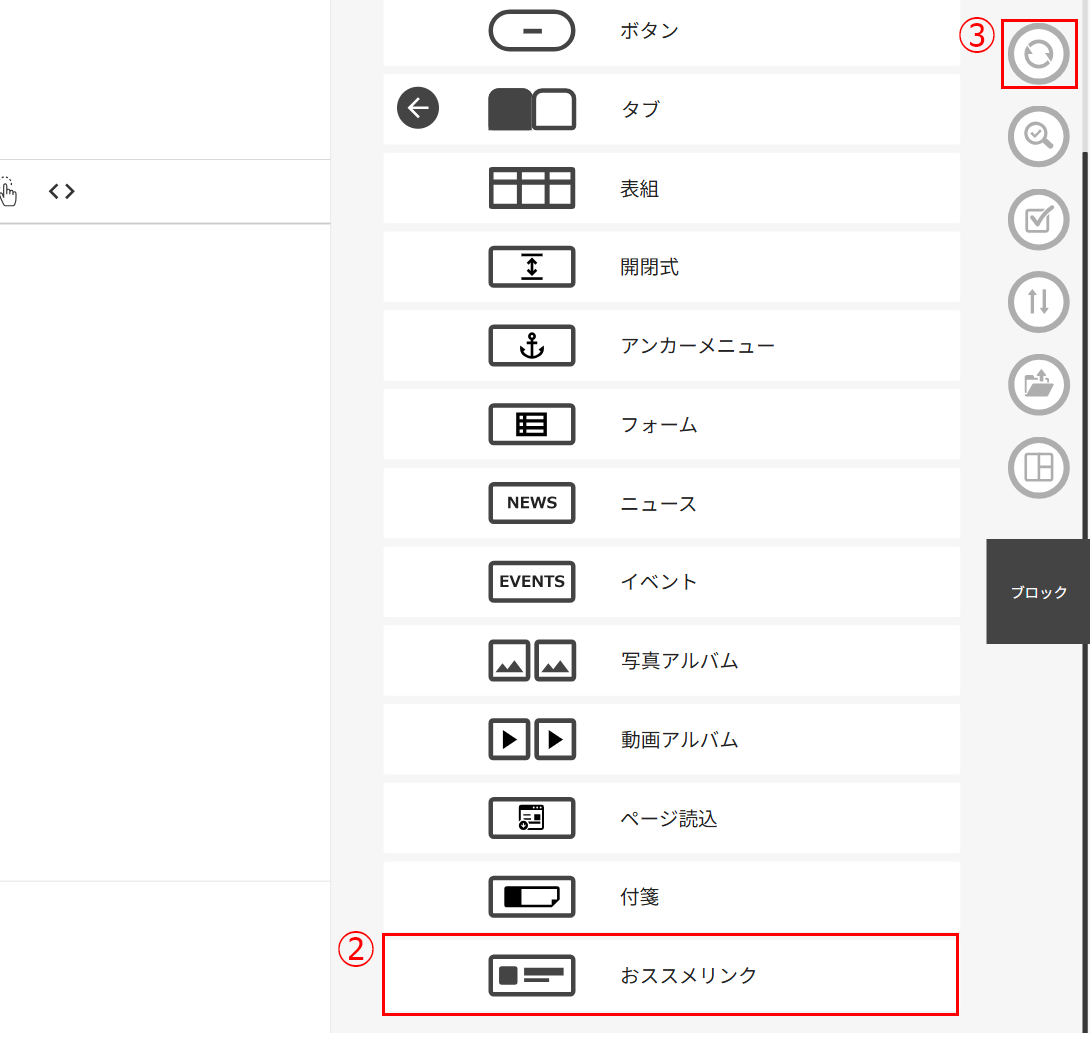Open the ブロック side tab
Screen dimensions: 1090x1045
1038,591
